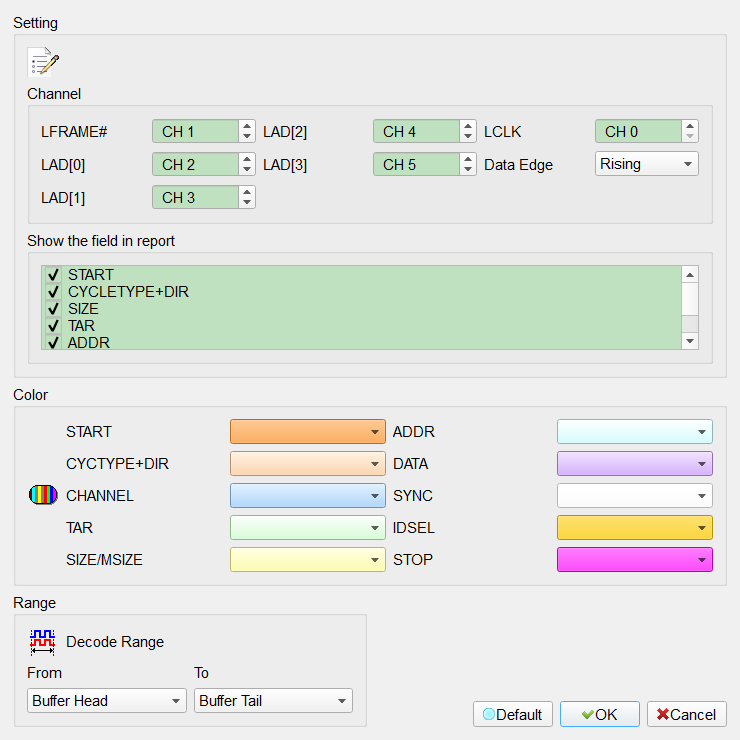
Task: Click the LAD[2] CH 4 input field
Action: (416, 131)
